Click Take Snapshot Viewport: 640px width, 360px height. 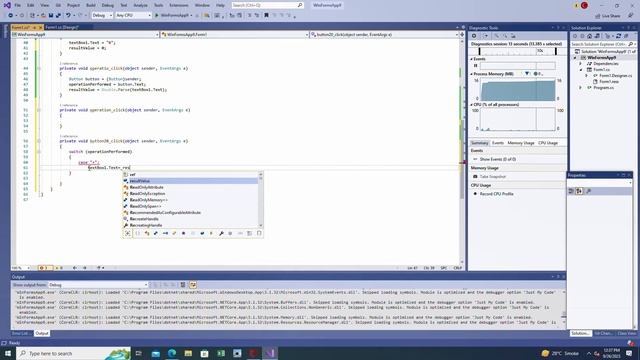(x=493, y=177)
